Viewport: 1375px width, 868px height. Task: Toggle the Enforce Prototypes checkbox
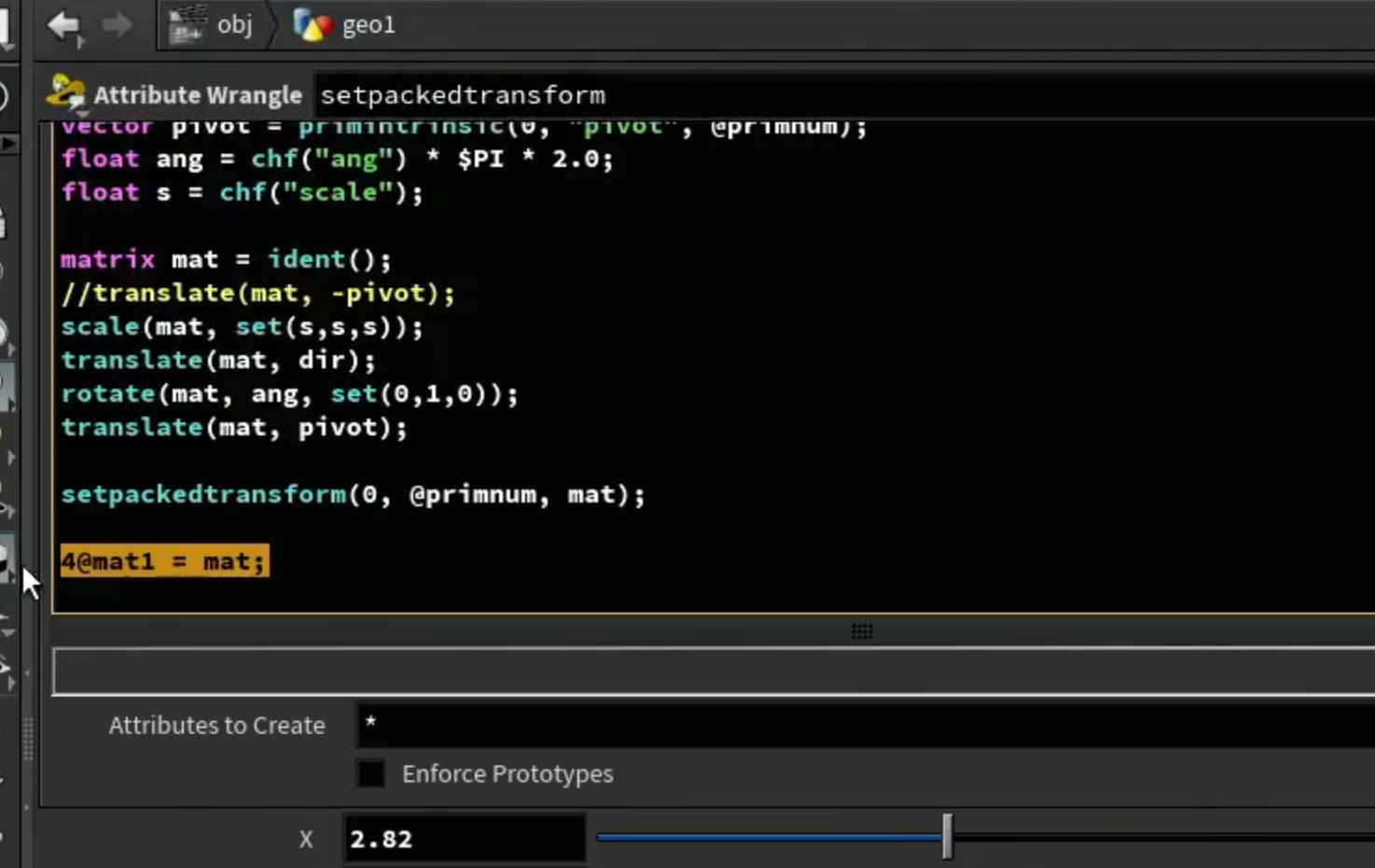371,774
